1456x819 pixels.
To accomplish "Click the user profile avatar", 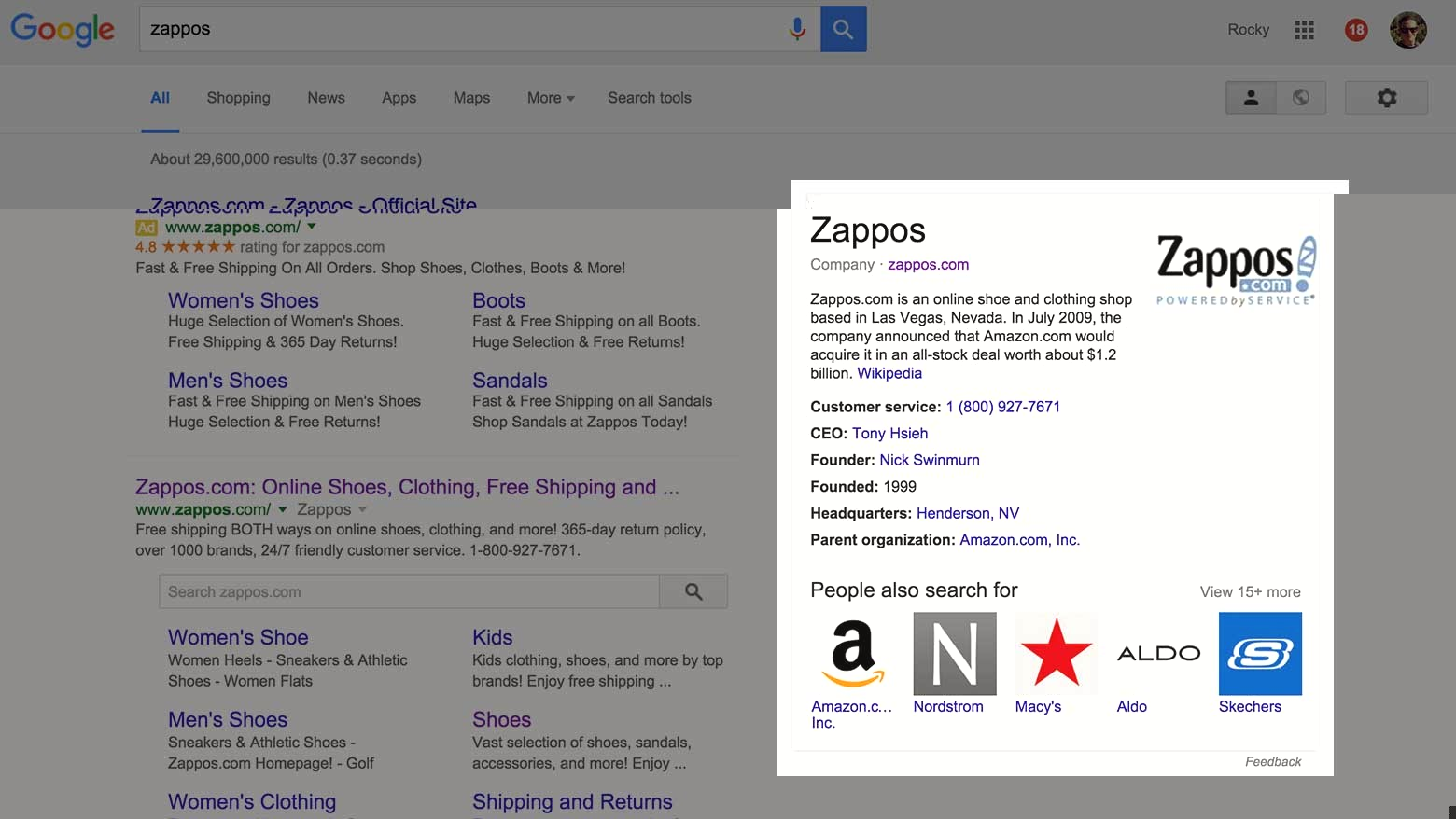I will 1407,30.
